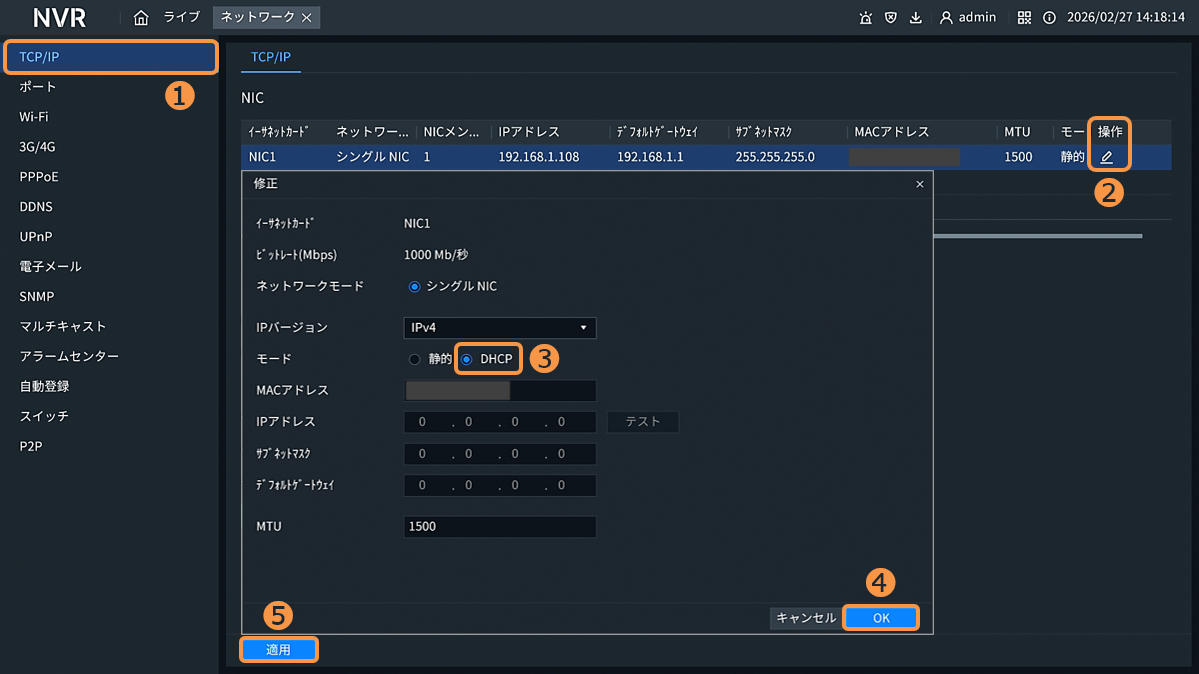This screenshot has width=1199, height=674.
Task: Select the シングル NIC radio button
Action: tap(415, 286)
